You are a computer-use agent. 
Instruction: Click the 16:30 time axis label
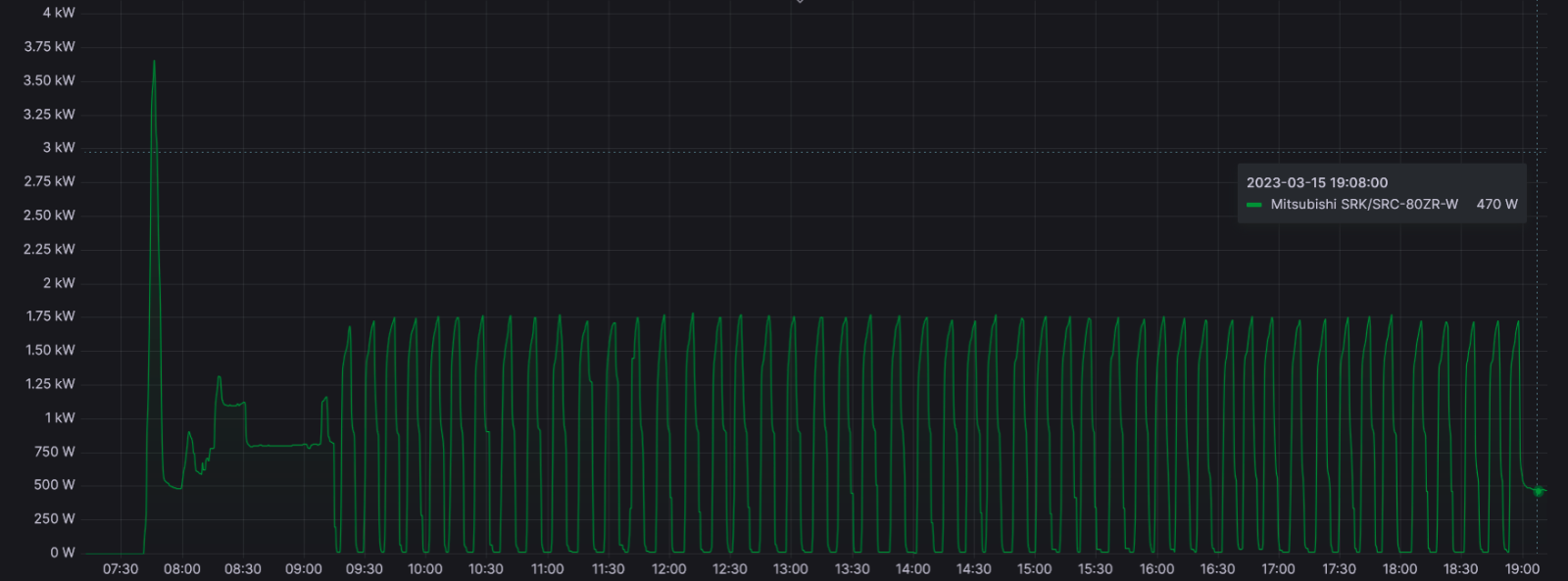coord(1217,569)
